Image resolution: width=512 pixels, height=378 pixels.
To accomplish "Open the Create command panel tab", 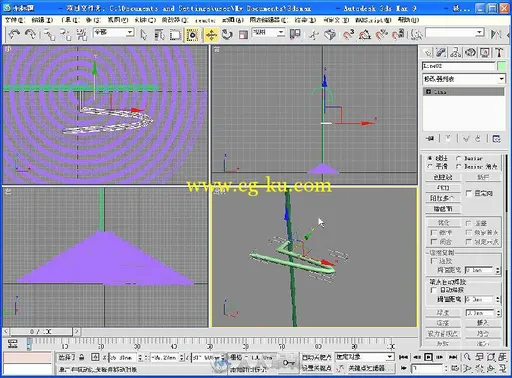I will 428,52.
